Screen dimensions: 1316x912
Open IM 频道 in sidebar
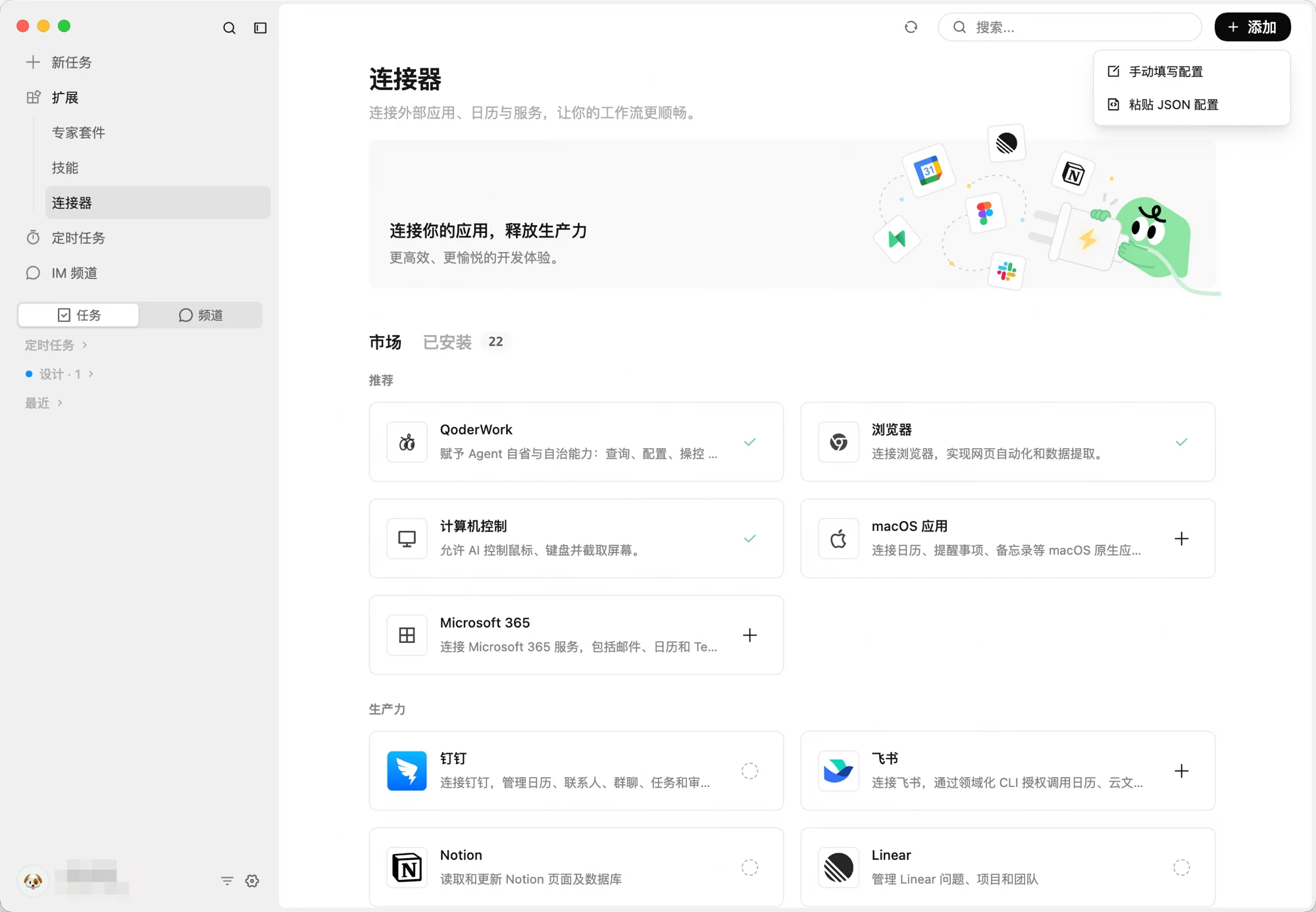pos(62,273)
